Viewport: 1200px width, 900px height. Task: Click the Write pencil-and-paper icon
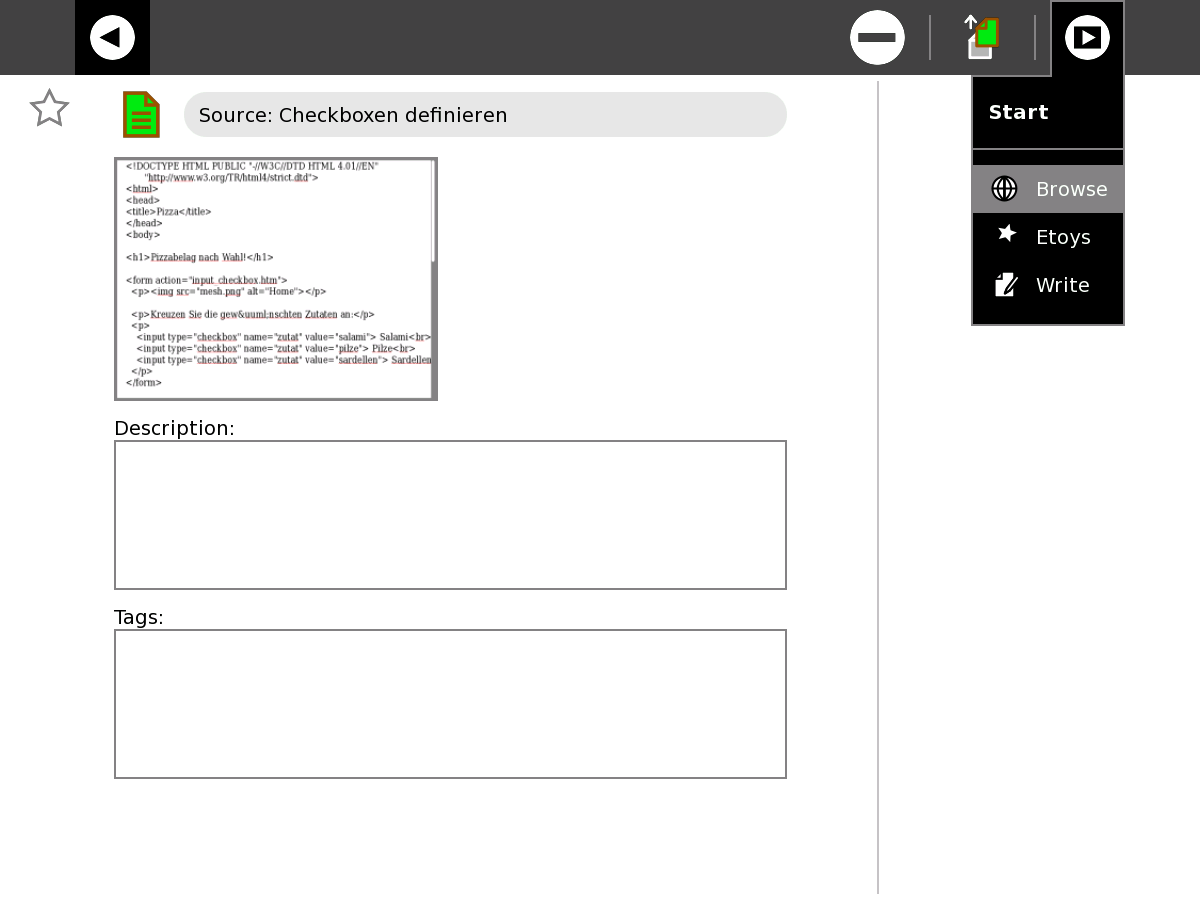1006,285
